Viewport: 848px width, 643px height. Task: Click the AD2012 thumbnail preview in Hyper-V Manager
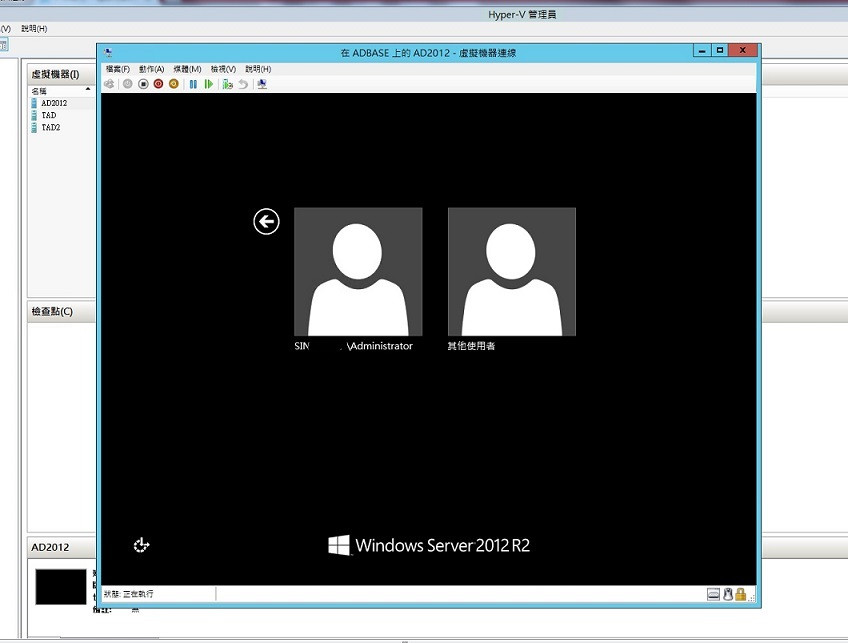[x=61, y=587]
